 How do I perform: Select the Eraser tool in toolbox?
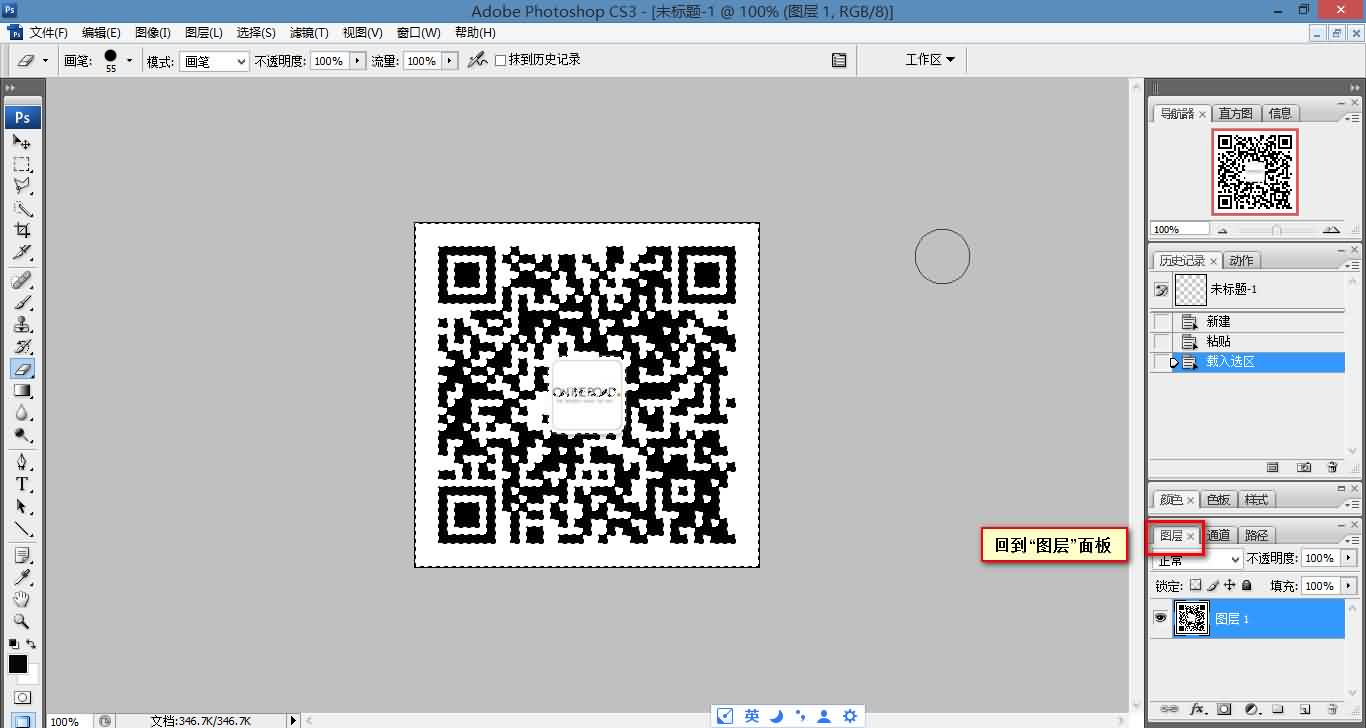pos(22,368)
